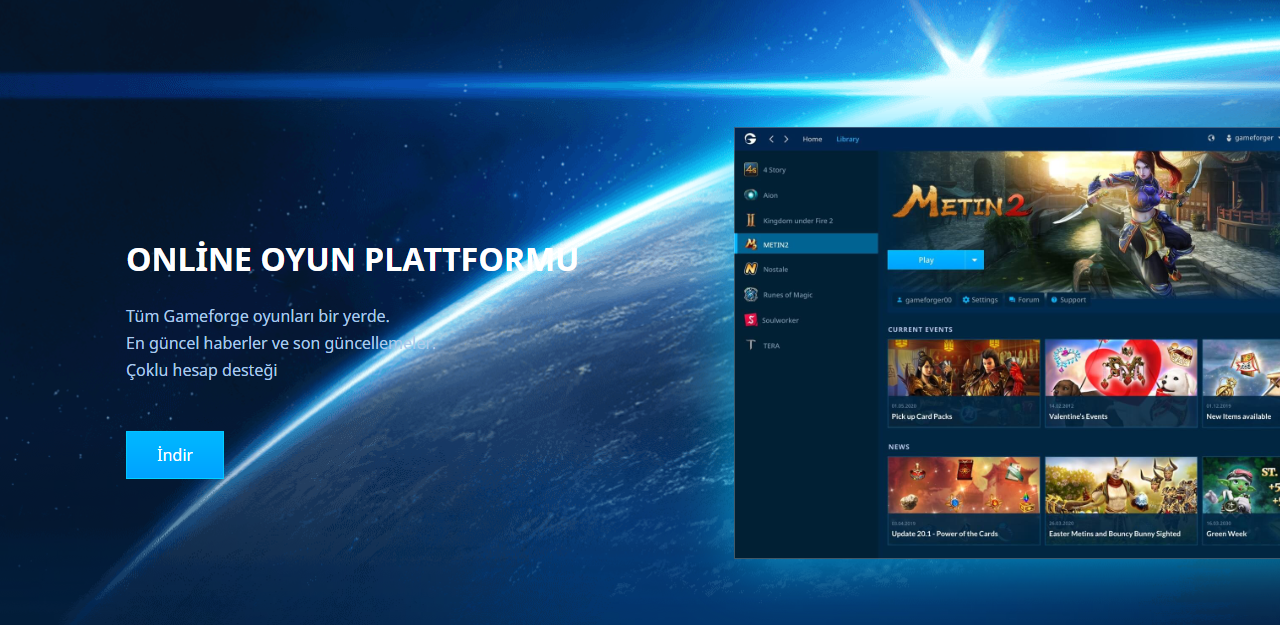Select the Aion game icon
Viewport: 1280px width, 625px height.
pyautogui.click(x=751, y=195)
